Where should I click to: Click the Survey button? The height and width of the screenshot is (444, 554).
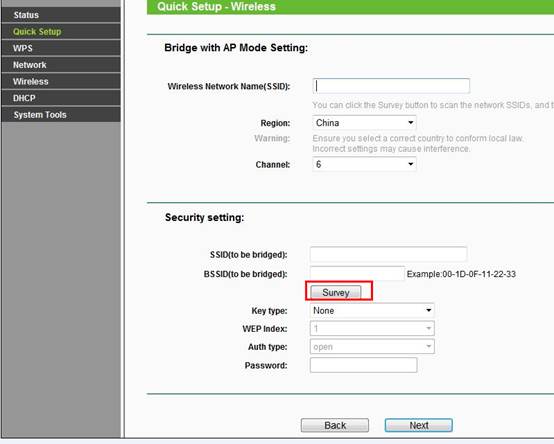click(336, 292)
